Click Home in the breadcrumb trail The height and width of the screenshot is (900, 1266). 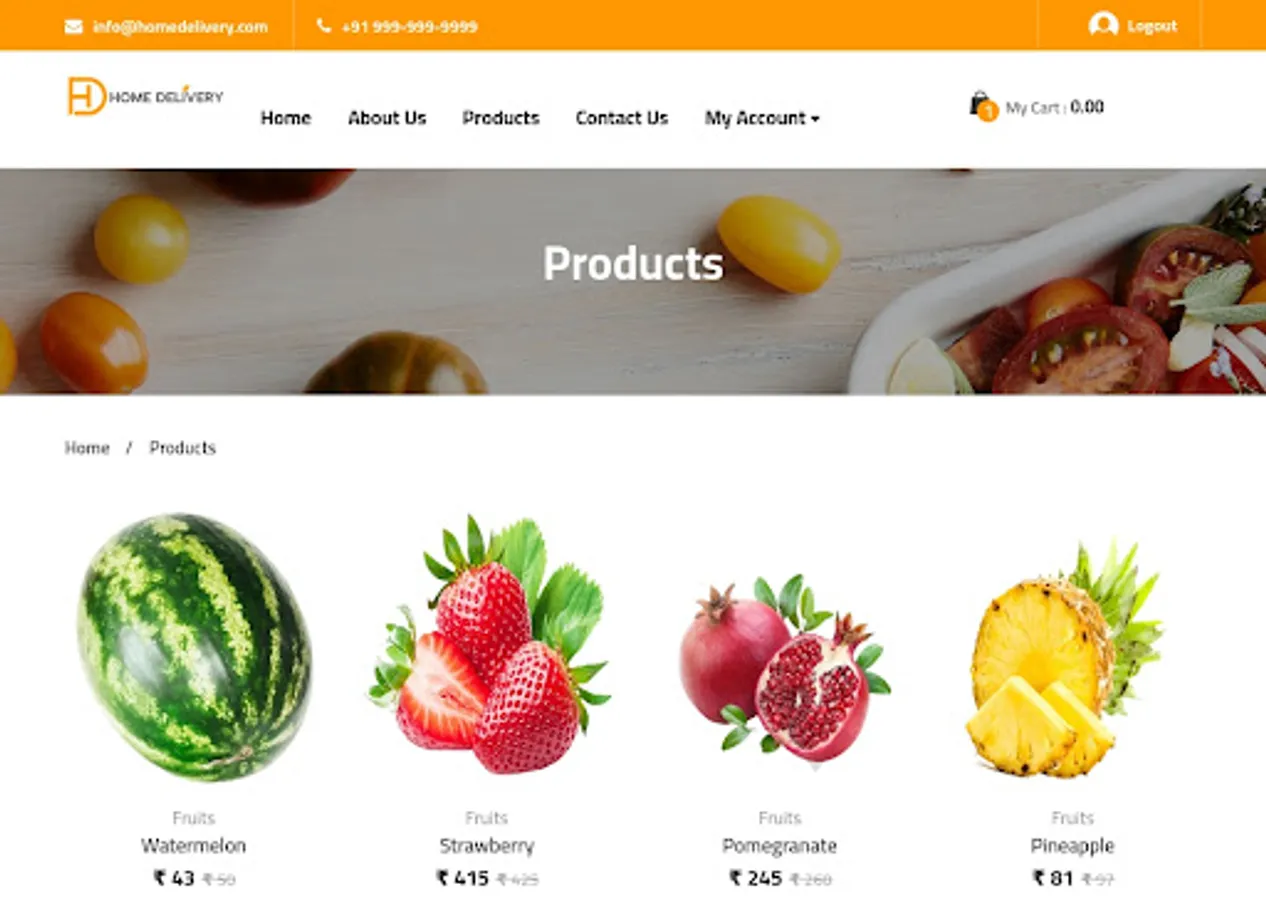pyautogui.click(x=87, y=448)
